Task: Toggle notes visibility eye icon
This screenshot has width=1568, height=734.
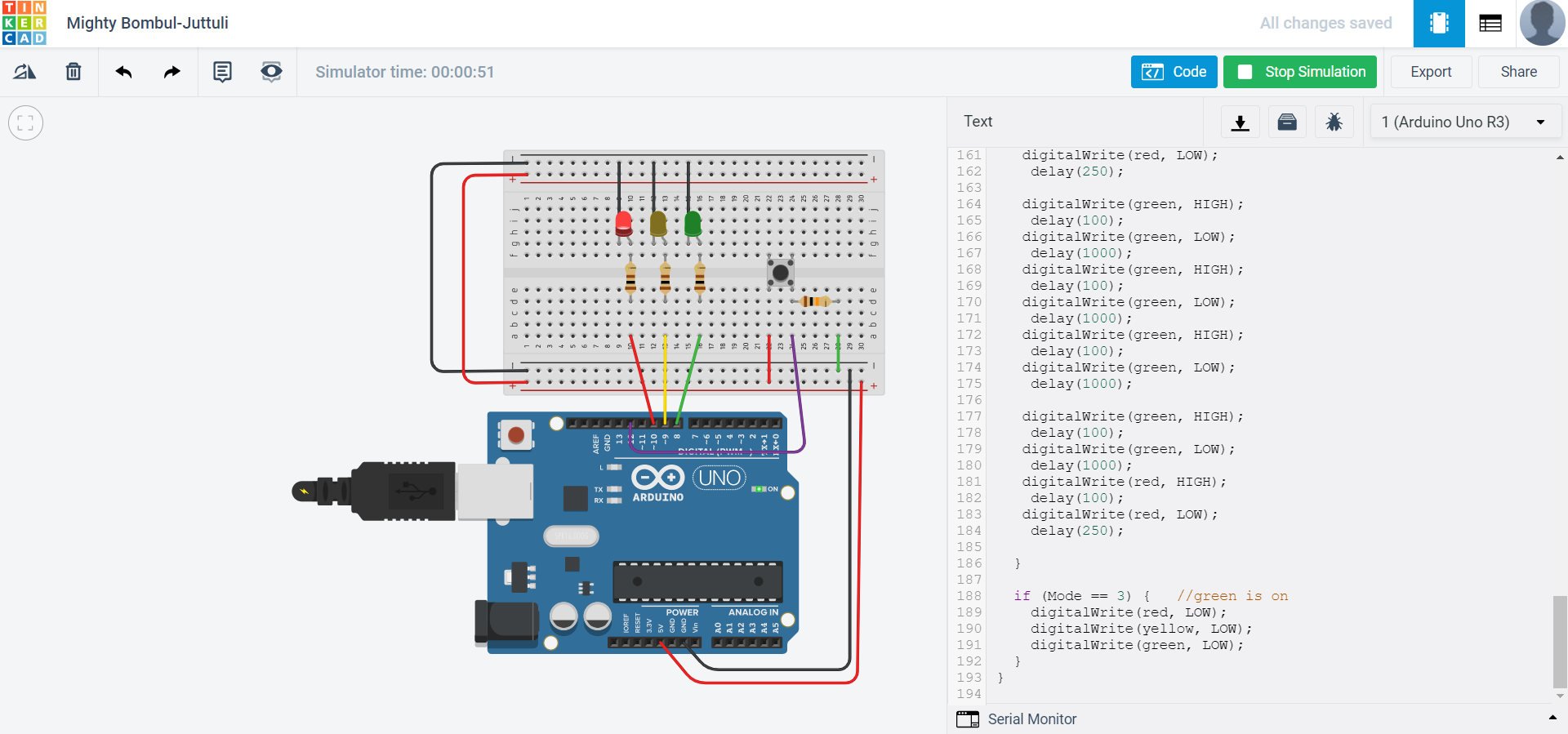Action: [271, 72]
